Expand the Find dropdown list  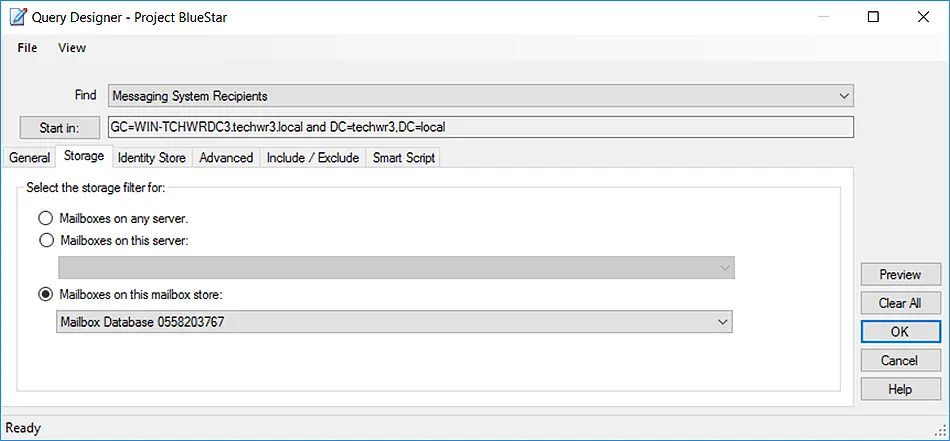coord(843,96)
